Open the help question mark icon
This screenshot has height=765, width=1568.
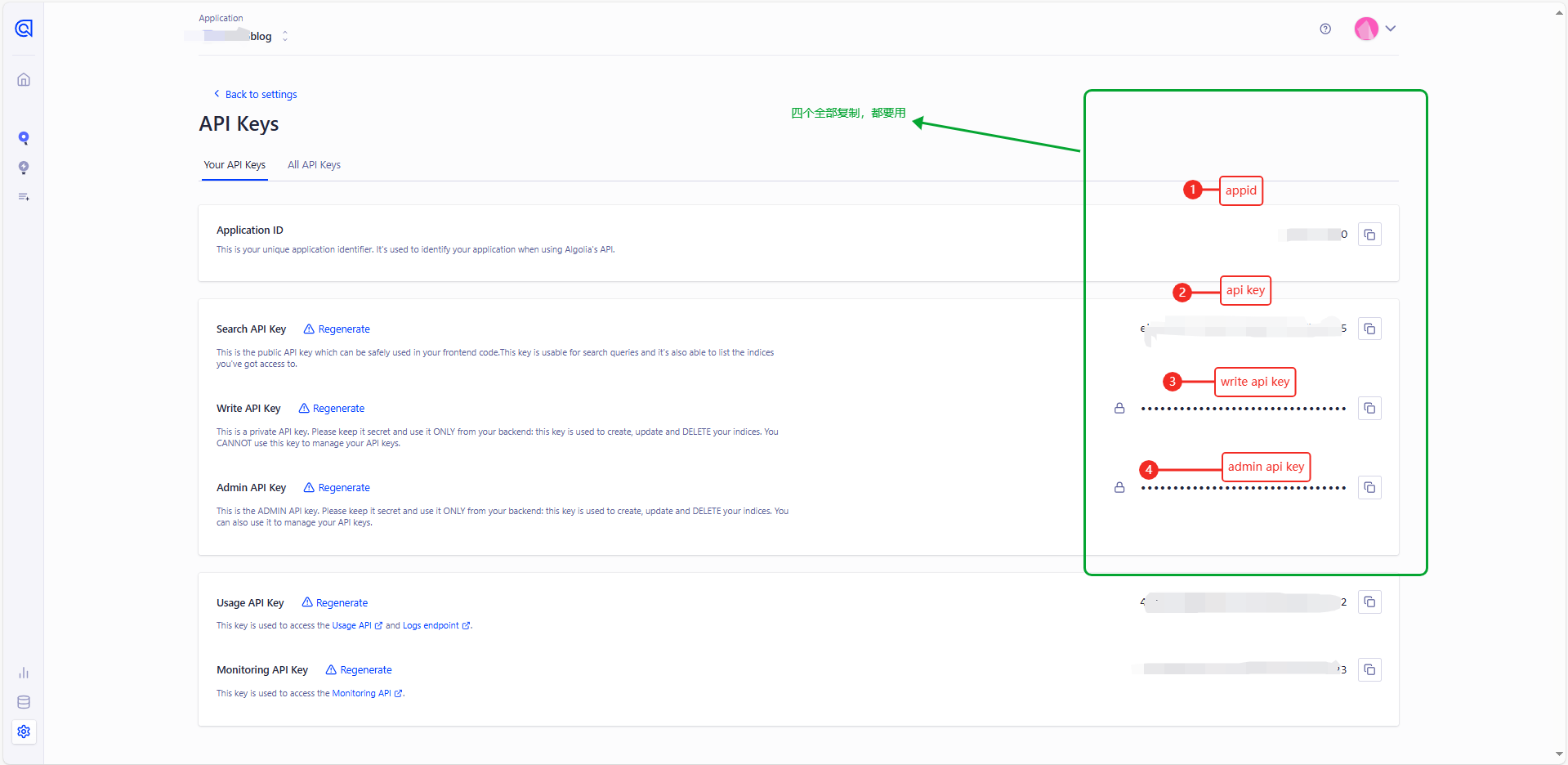pos(1325,29)
